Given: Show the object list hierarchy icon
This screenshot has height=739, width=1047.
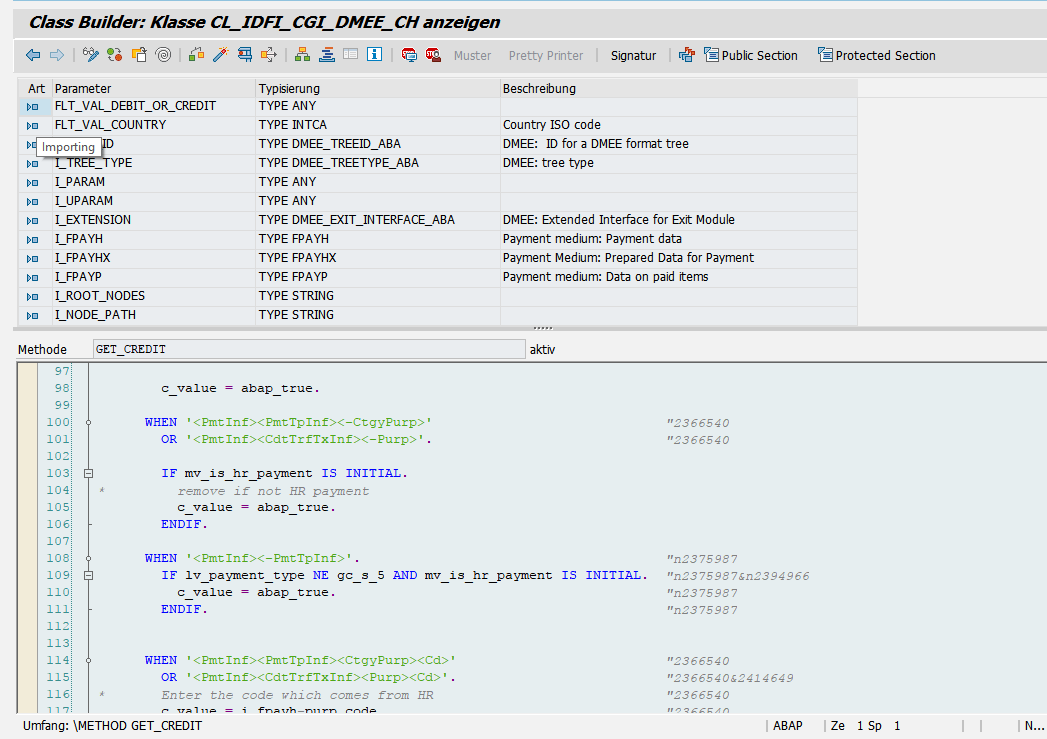Looking at the screenshot, I should coord(302,55).
